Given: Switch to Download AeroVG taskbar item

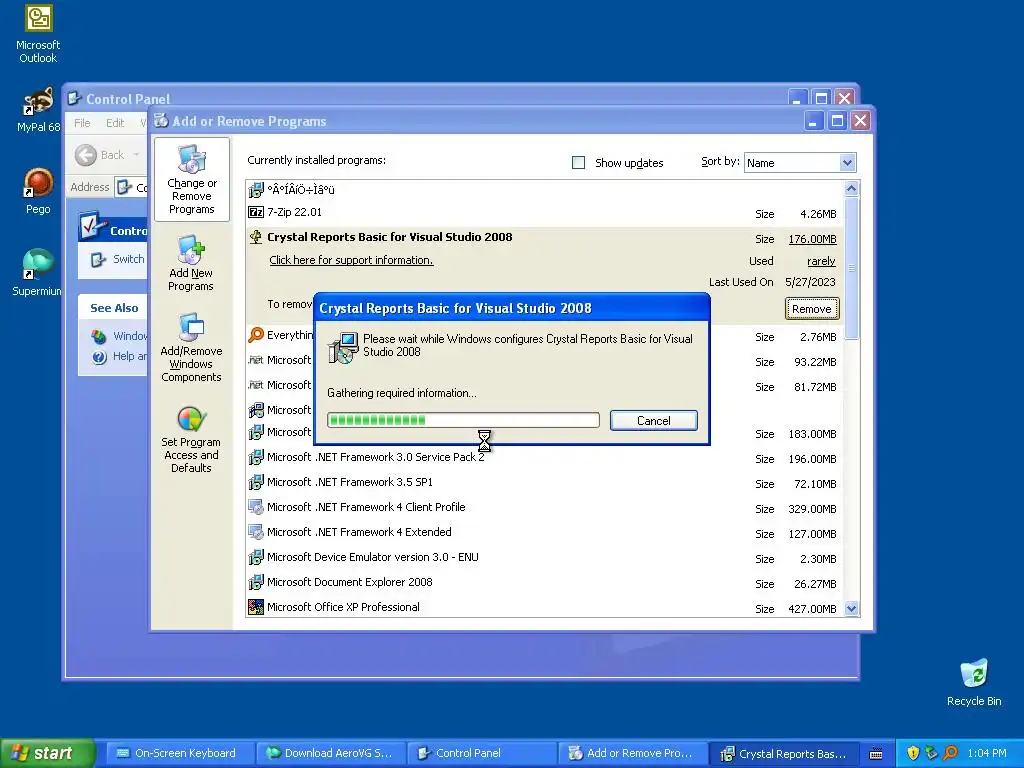Looking at the screenshot, I should point(330,754).
